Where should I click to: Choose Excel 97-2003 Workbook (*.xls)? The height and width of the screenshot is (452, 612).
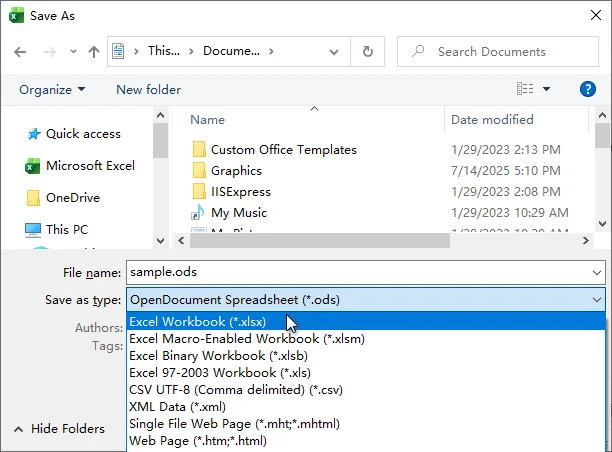366,373
